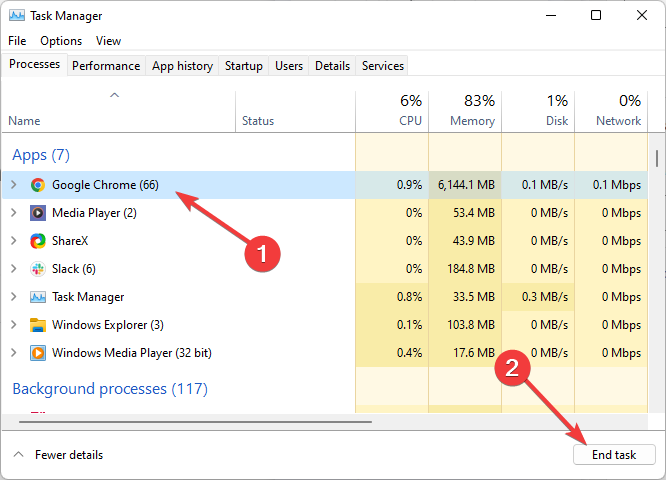Screen dimensions: 666x480
Task: Click the 53.4 MB memory cell
Action: coord(465,213)
